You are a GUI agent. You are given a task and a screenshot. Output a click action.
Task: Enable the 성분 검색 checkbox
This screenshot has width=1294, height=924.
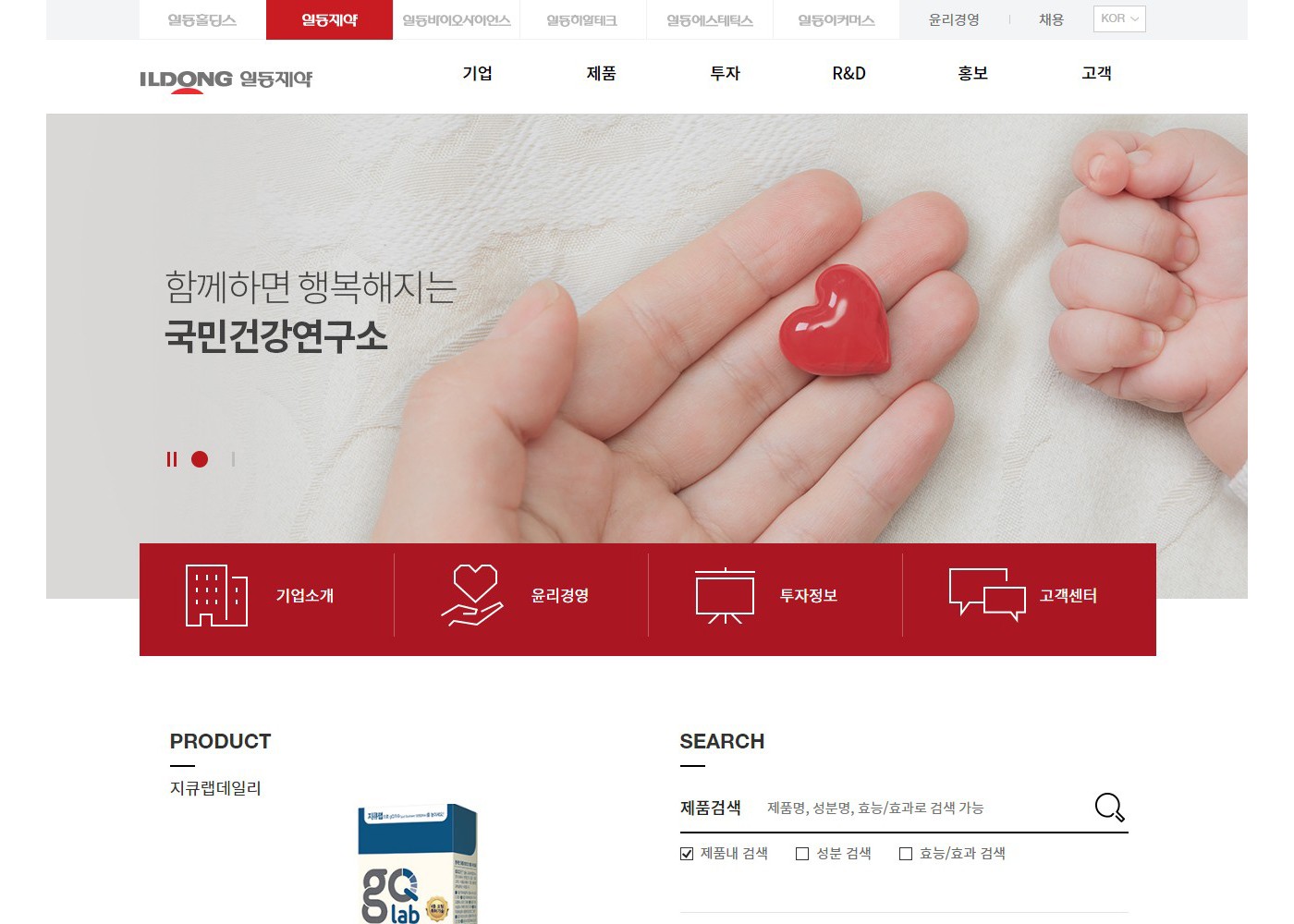(x=802, y=854)
